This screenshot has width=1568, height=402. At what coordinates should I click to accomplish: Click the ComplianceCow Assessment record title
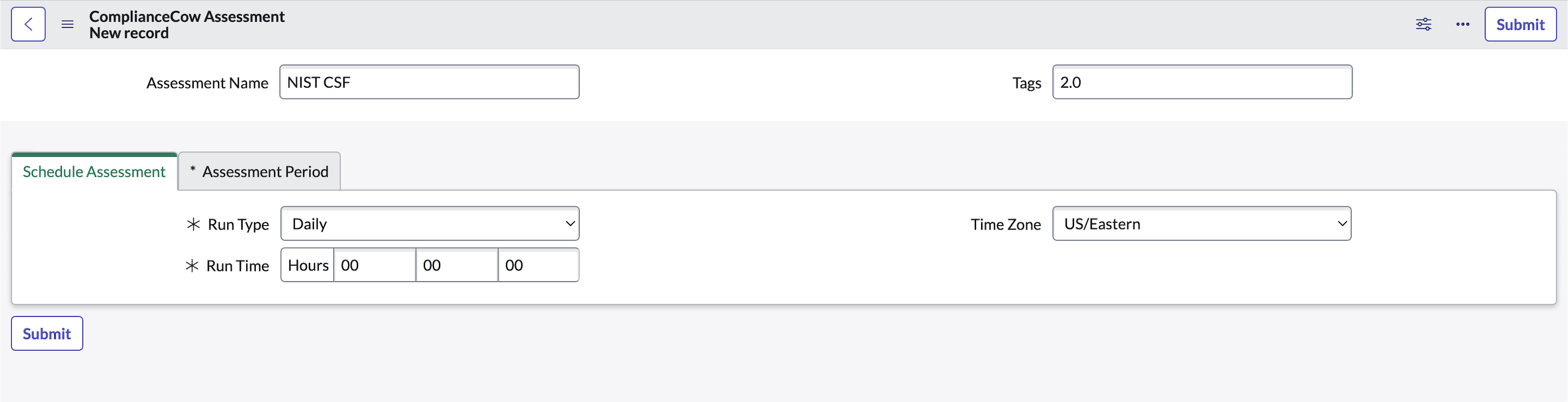[187, 16]
